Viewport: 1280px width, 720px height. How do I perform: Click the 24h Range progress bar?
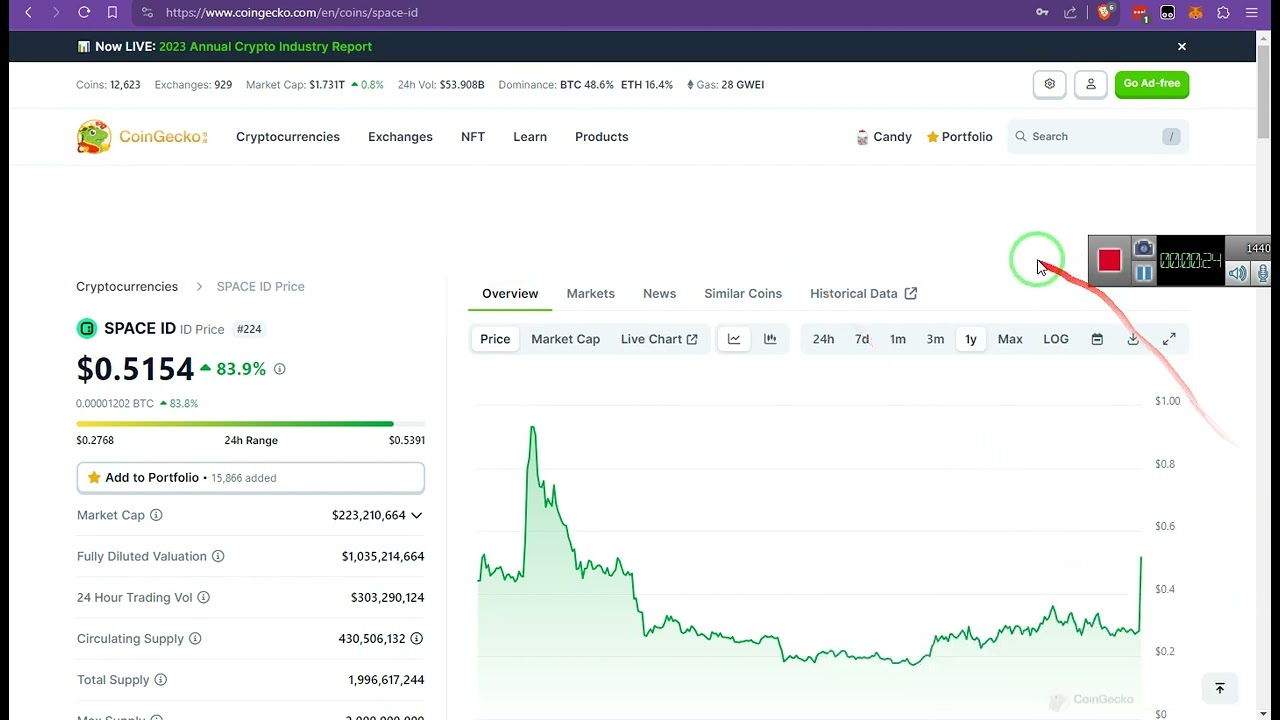[250, 424]
